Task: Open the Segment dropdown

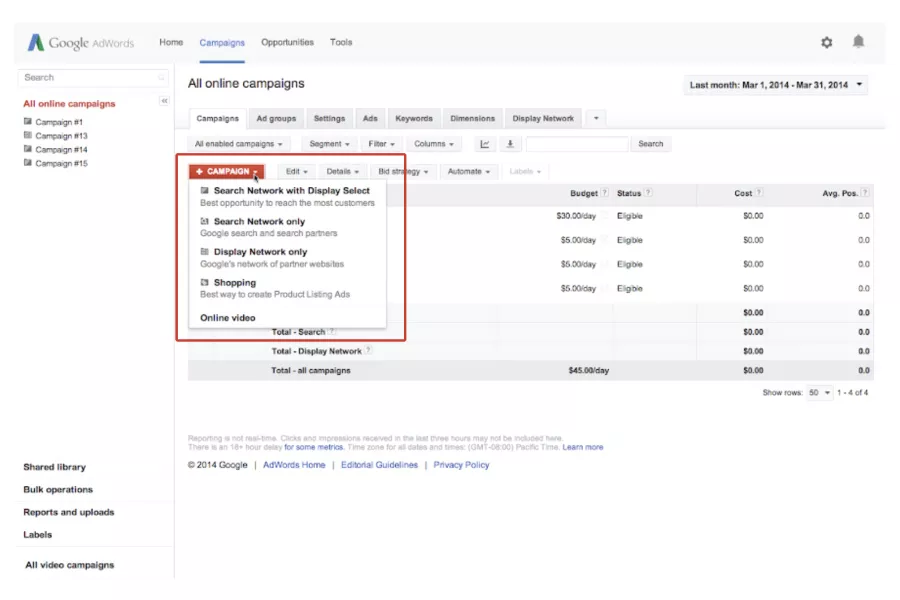Action: coord(328,144)
